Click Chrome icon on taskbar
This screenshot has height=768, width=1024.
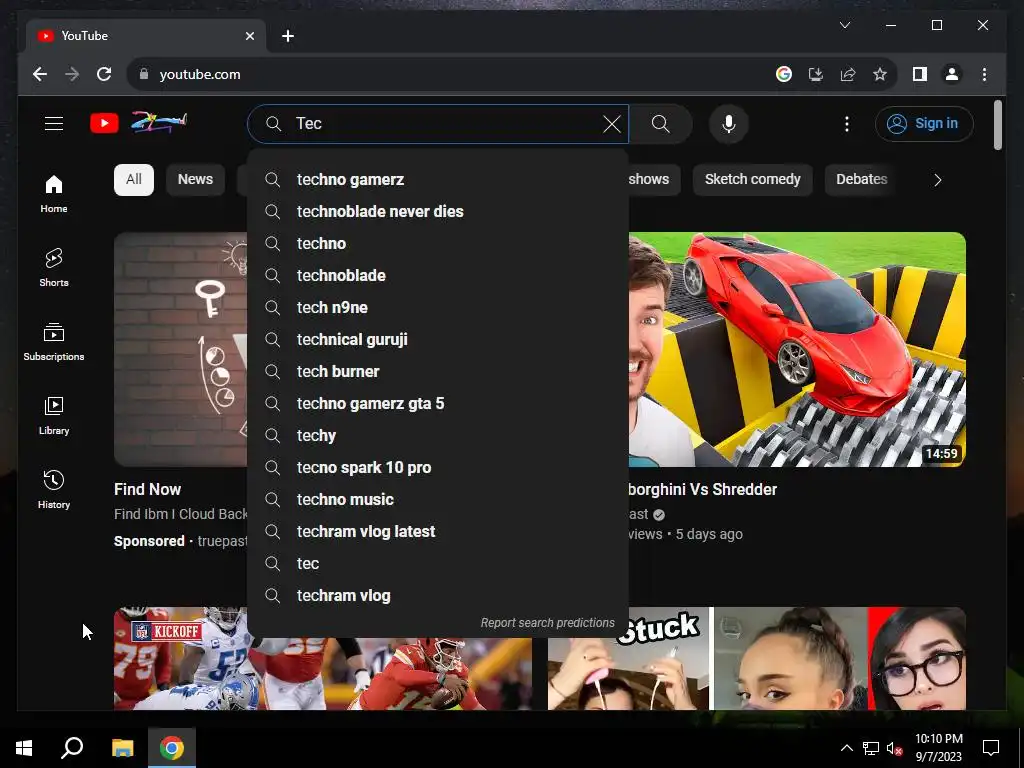tap(172, 748)
